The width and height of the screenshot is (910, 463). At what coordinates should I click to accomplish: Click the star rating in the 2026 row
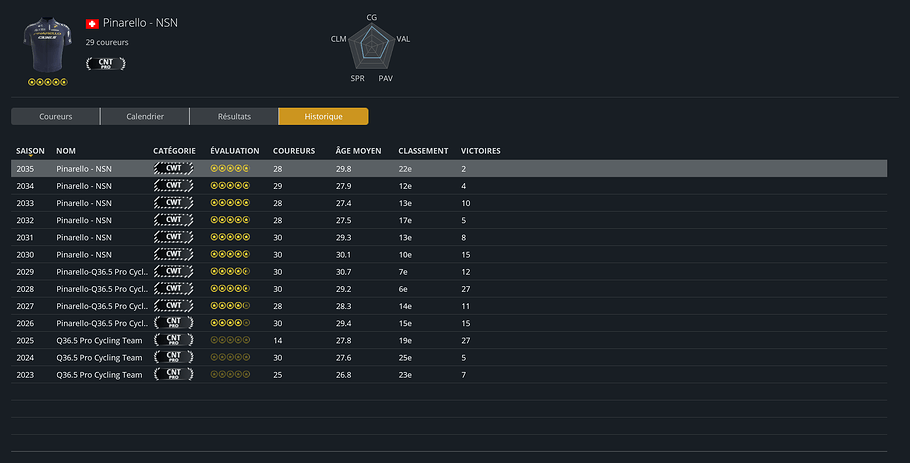(x=230, y=323)
